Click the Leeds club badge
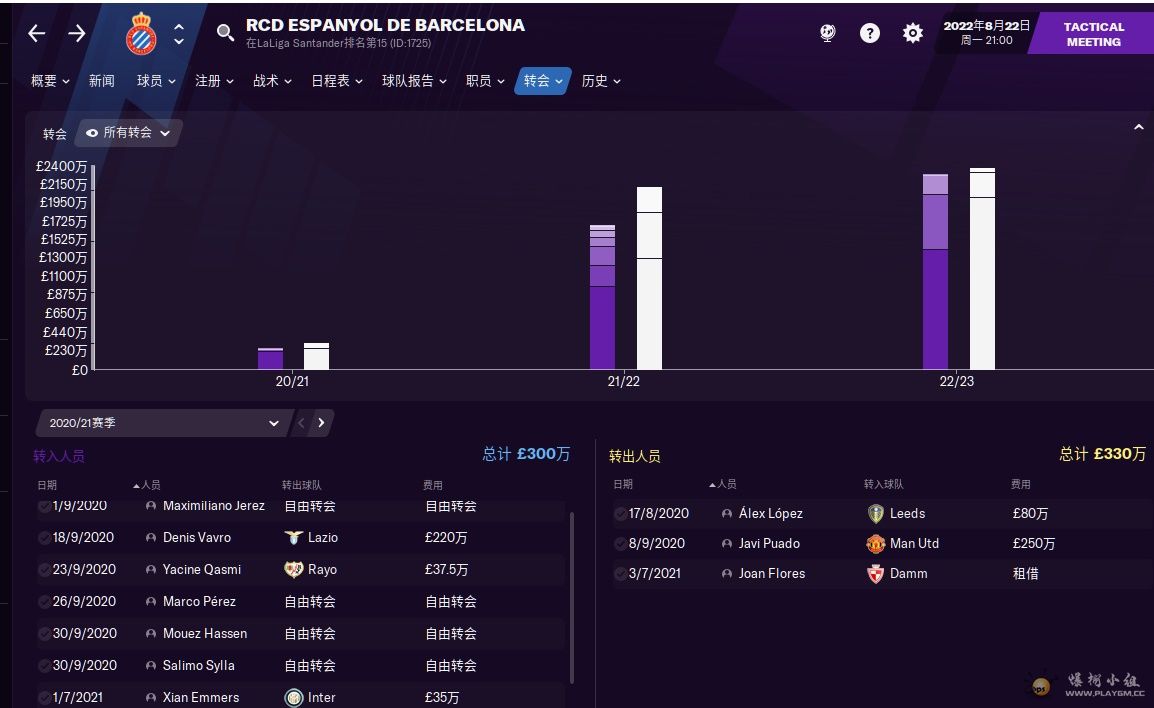Viewport: 1154px width, 708px height. (x=875, y=514)
